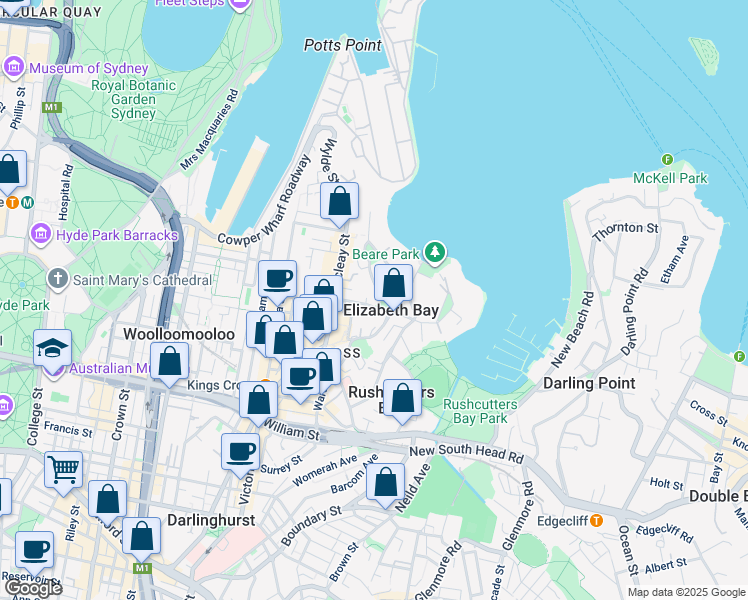Click the New Beach Rd label
Image resolution: width=748 pixels, height=600 pixels.
pos(572,330)
